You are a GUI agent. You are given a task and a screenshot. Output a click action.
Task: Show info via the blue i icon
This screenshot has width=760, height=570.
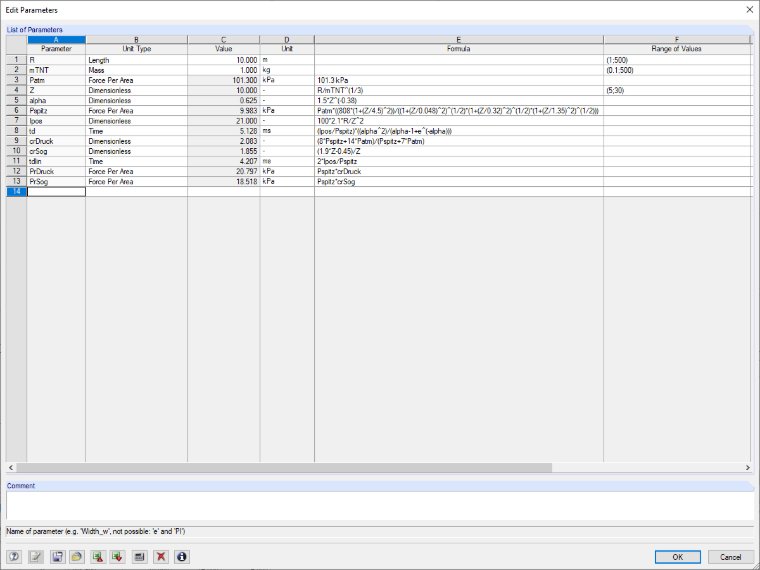[182, 557]
